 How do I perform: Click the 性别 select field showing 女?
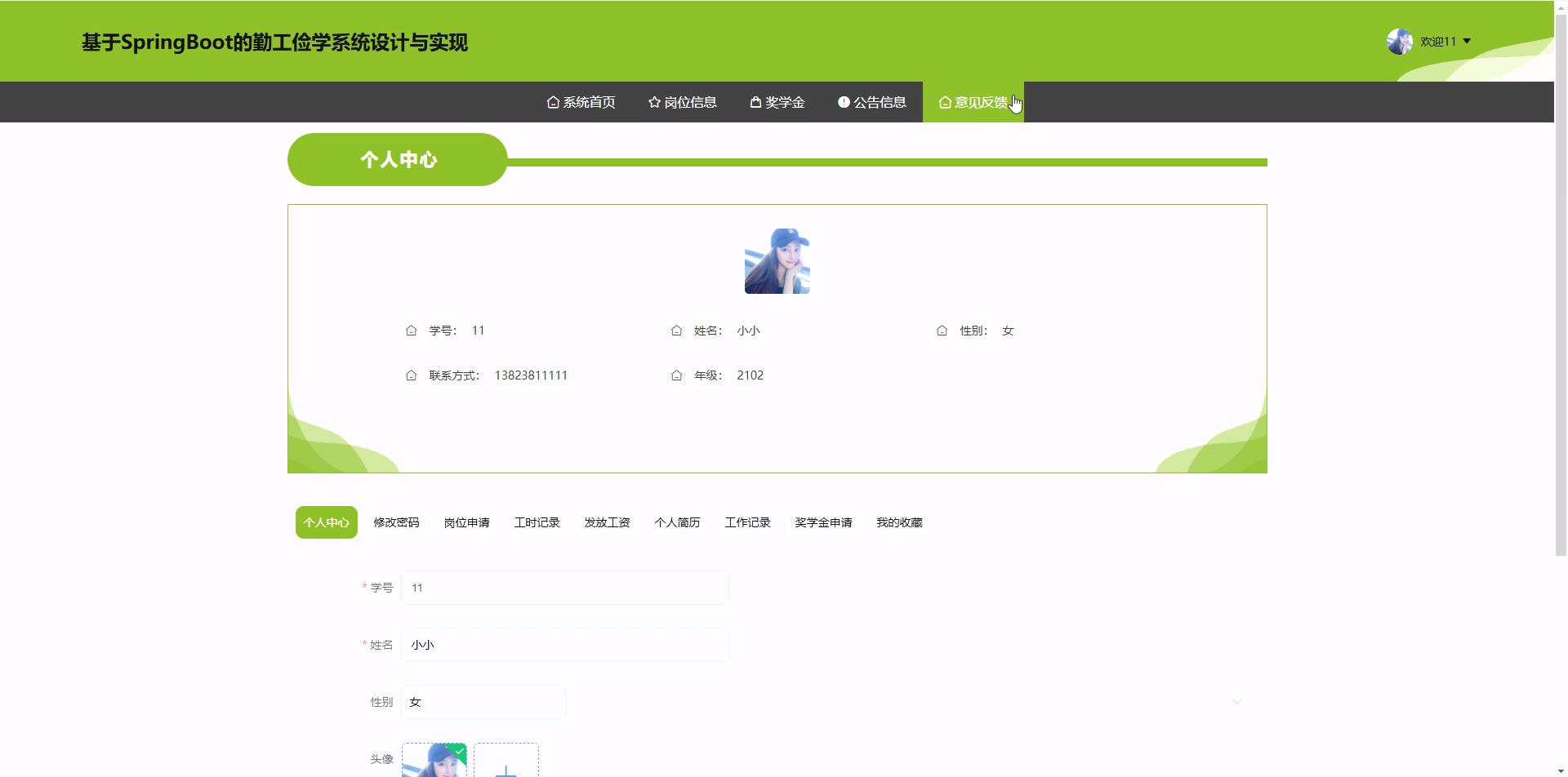(483, 702)
